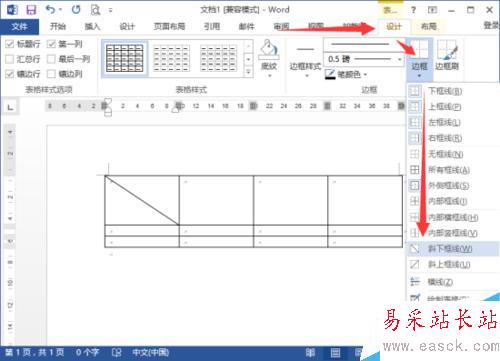Click the ruler tab selector L button

10,107
